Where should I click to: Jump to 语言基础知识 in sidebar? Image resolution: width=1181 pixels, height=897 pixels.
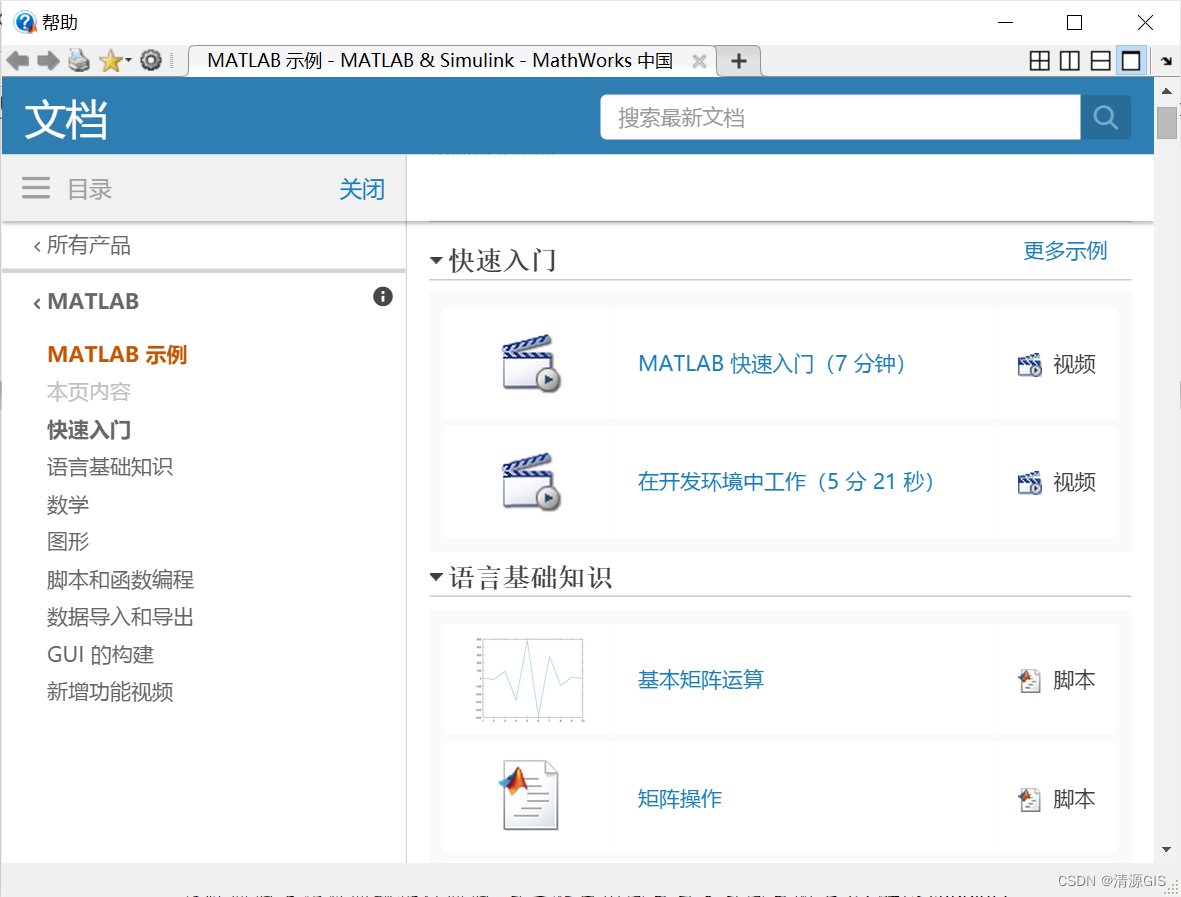(x=110, y=467)
